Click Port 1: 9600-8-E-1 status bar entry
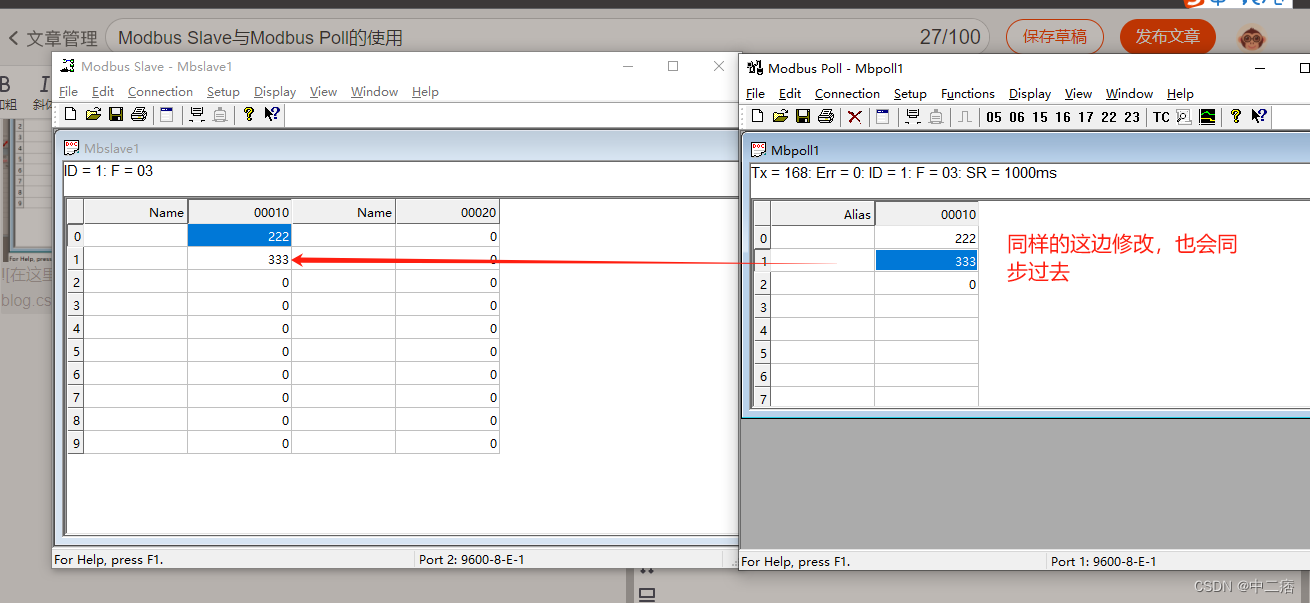 tap(1104, 561)
